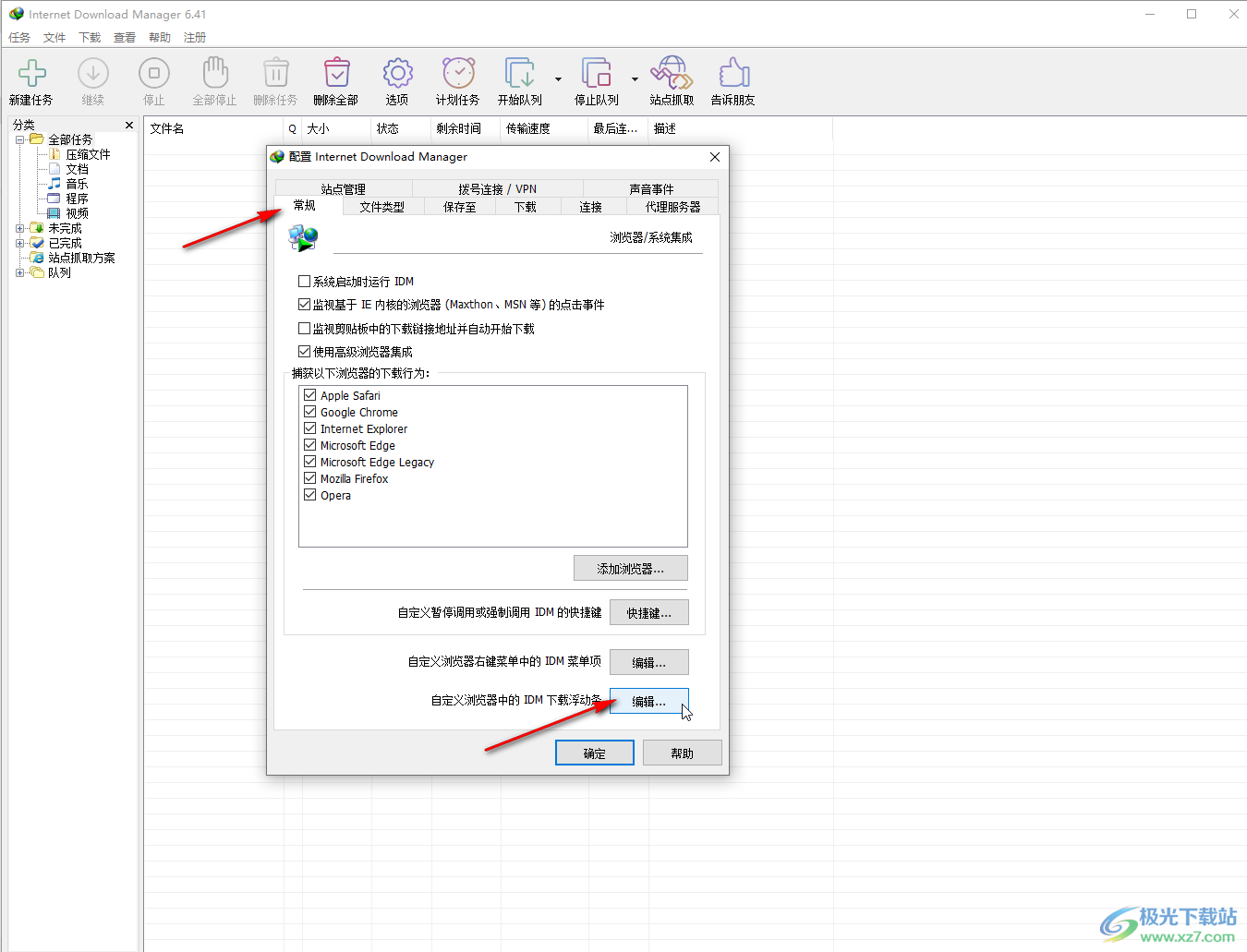1247x952 pixels.
Task: Click the 添加浏览器... button
Action: click(631, 568)
